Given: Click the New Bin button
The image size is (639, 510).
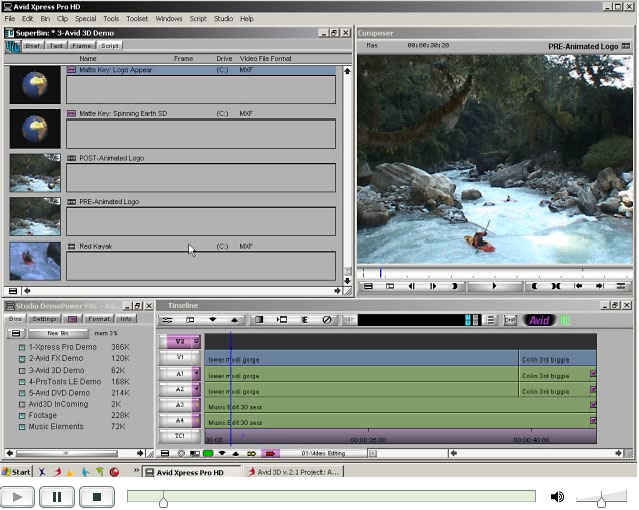Looking at the screenshot, I should click(58, 333).
